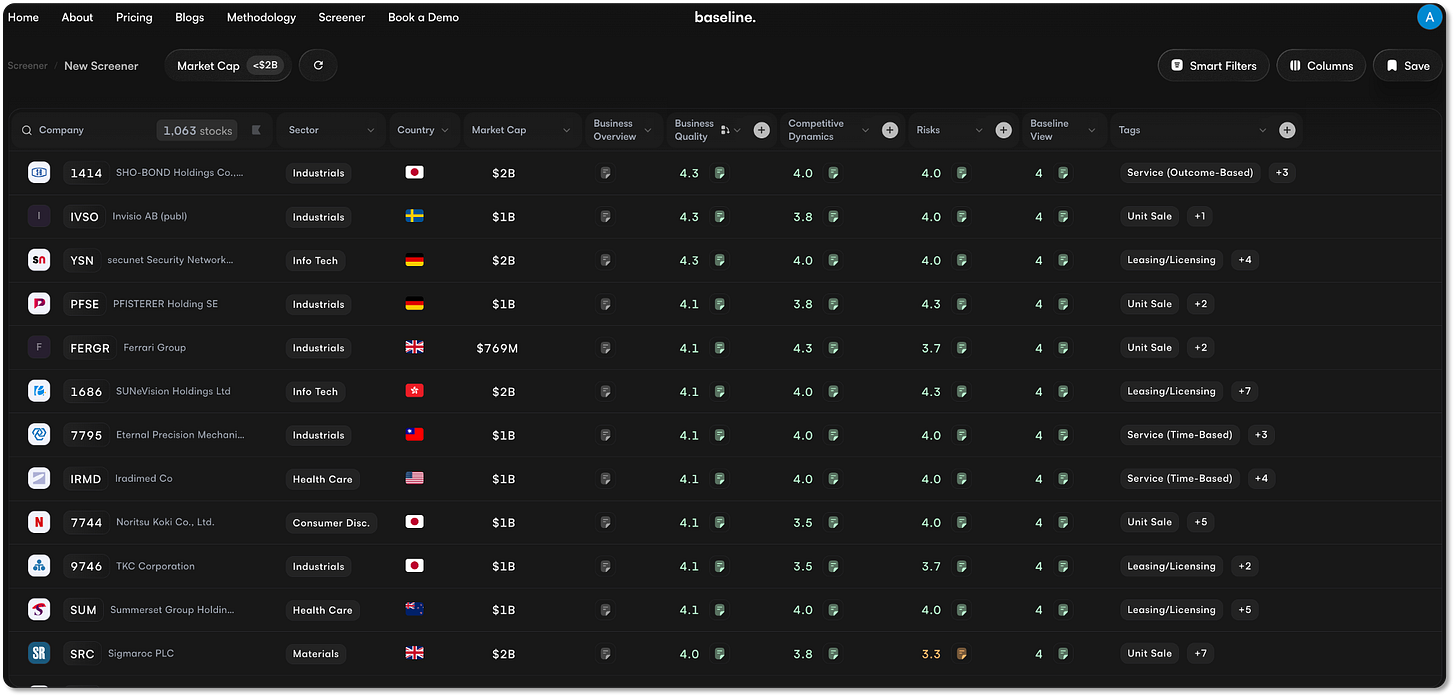Screen dimensions: 1456x698
Task: Open Smart Filters
Action: [x=1213, y=65]
